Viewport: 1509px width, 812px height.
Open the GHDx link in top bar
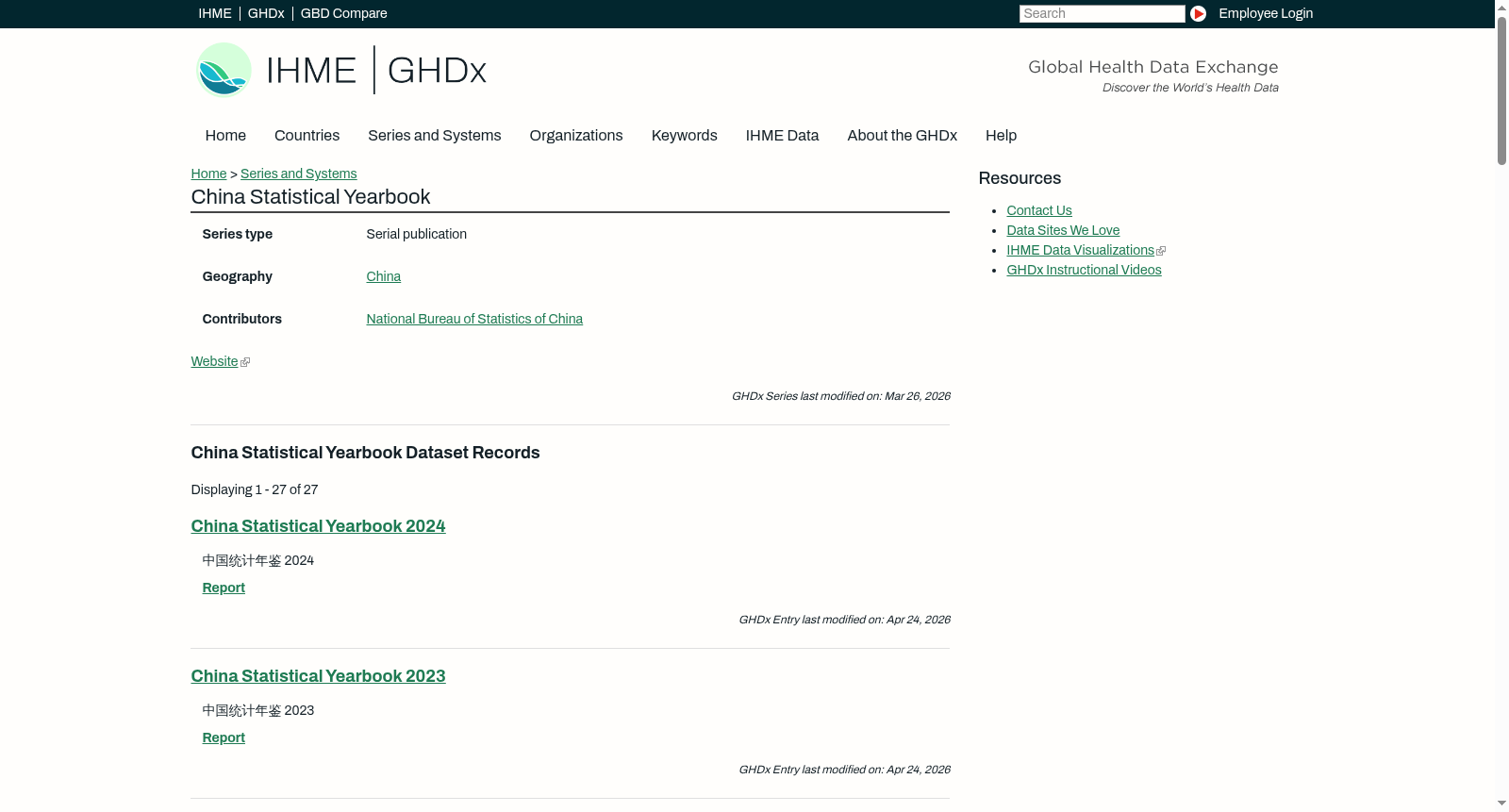(x=266, y=13)
